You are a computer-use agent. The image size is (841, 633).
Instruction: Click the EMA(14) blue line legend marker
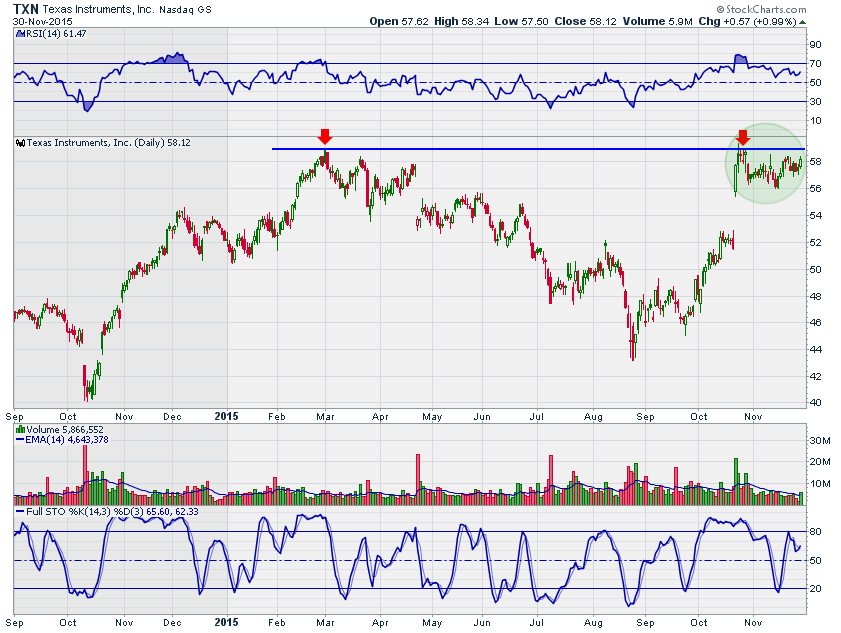point(20,439)
